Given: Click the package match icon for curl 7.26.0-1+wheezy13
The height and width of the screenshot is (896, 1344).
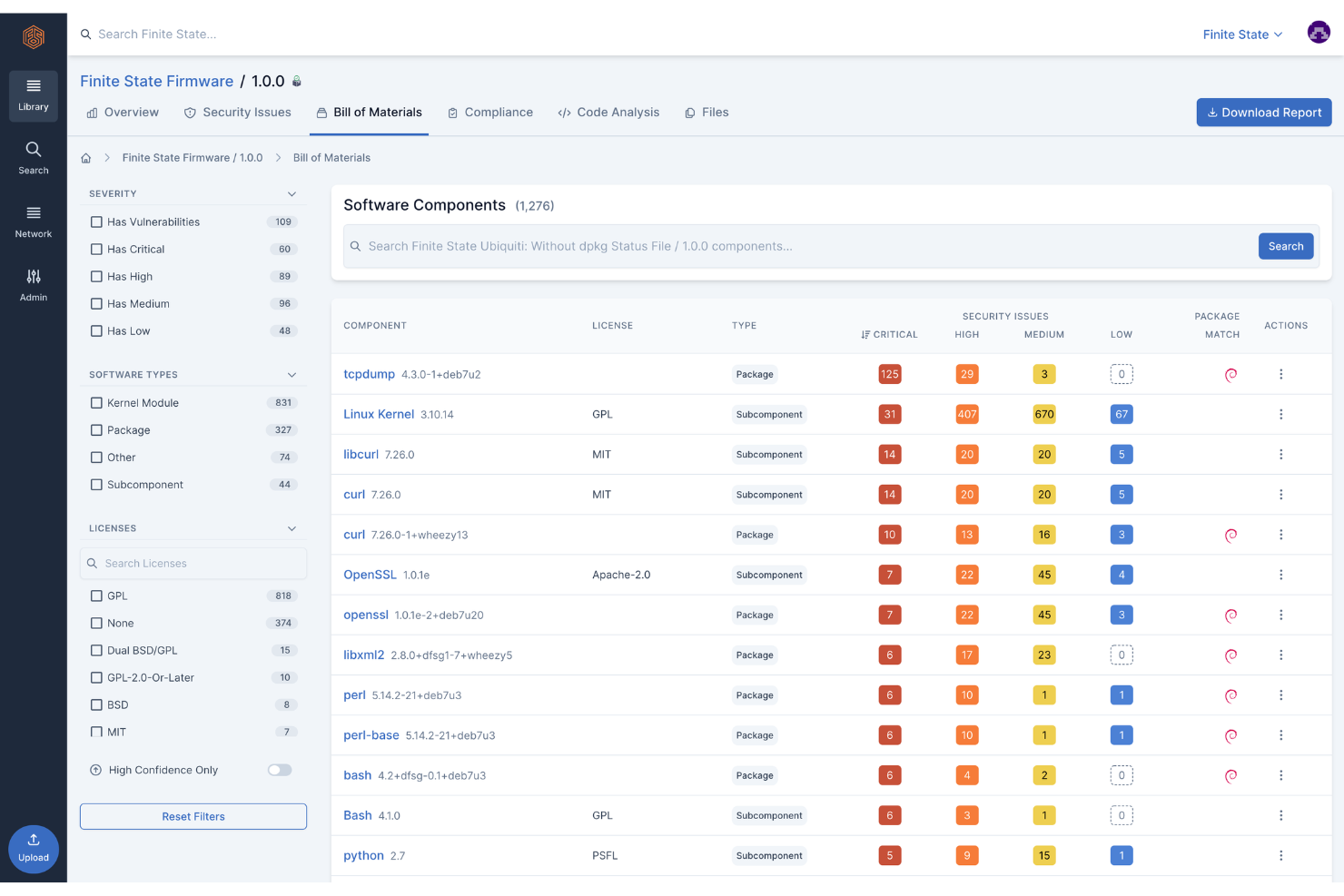Looking at the screenshot, I should (1230, 535).
